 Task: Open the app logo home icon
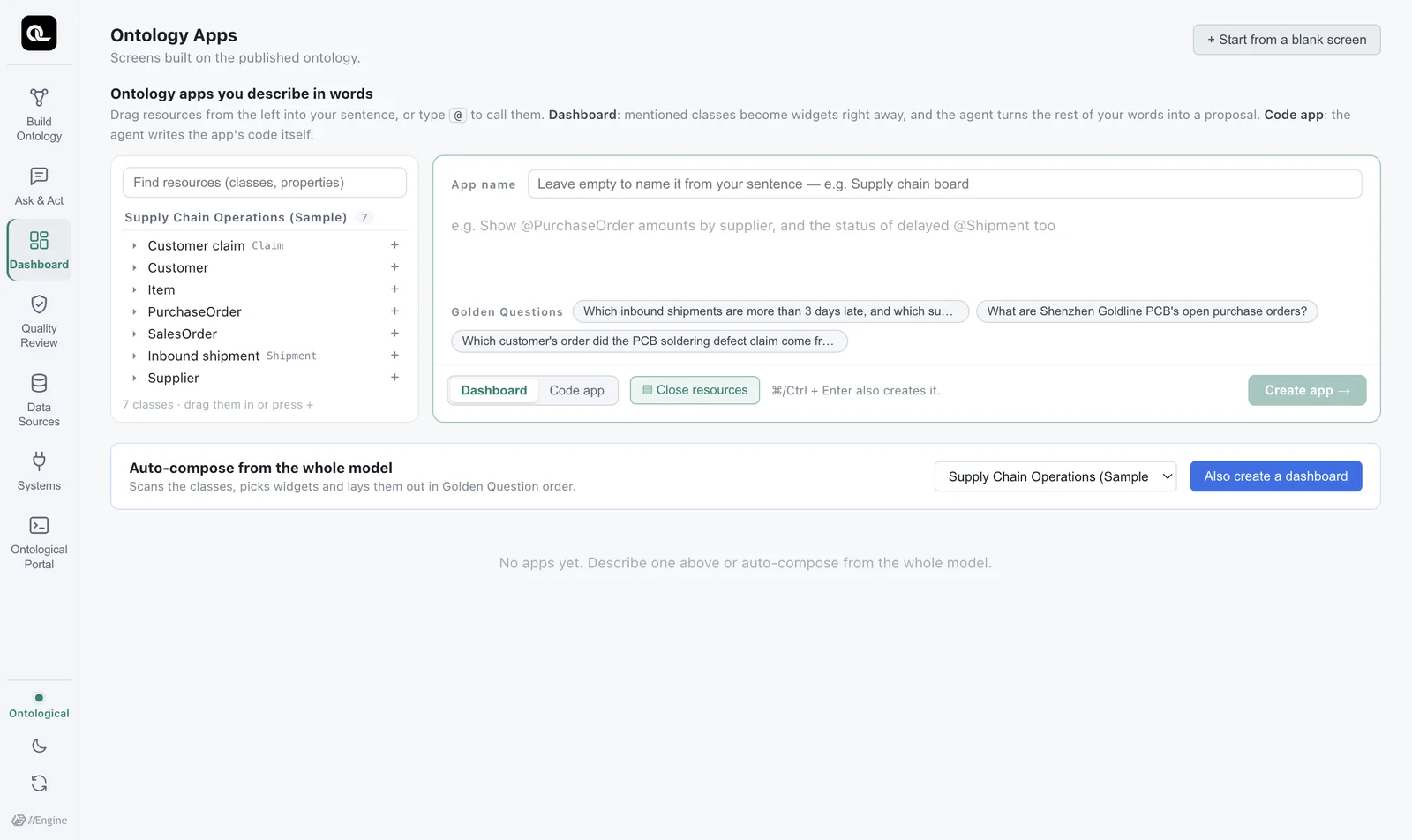coord(39,34)
